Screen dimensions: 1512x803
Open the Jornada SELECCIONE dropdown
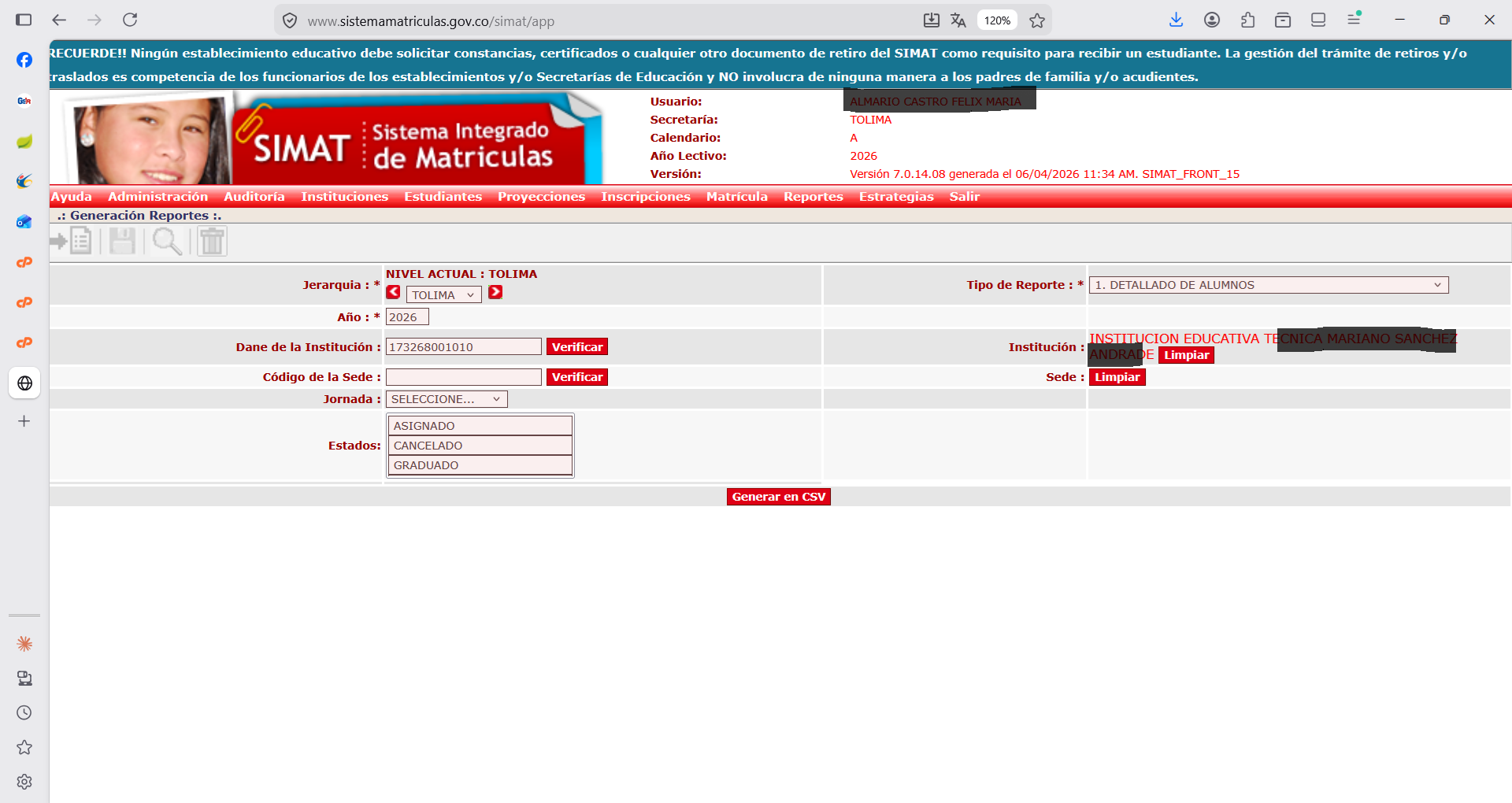(x=447, y=399)
